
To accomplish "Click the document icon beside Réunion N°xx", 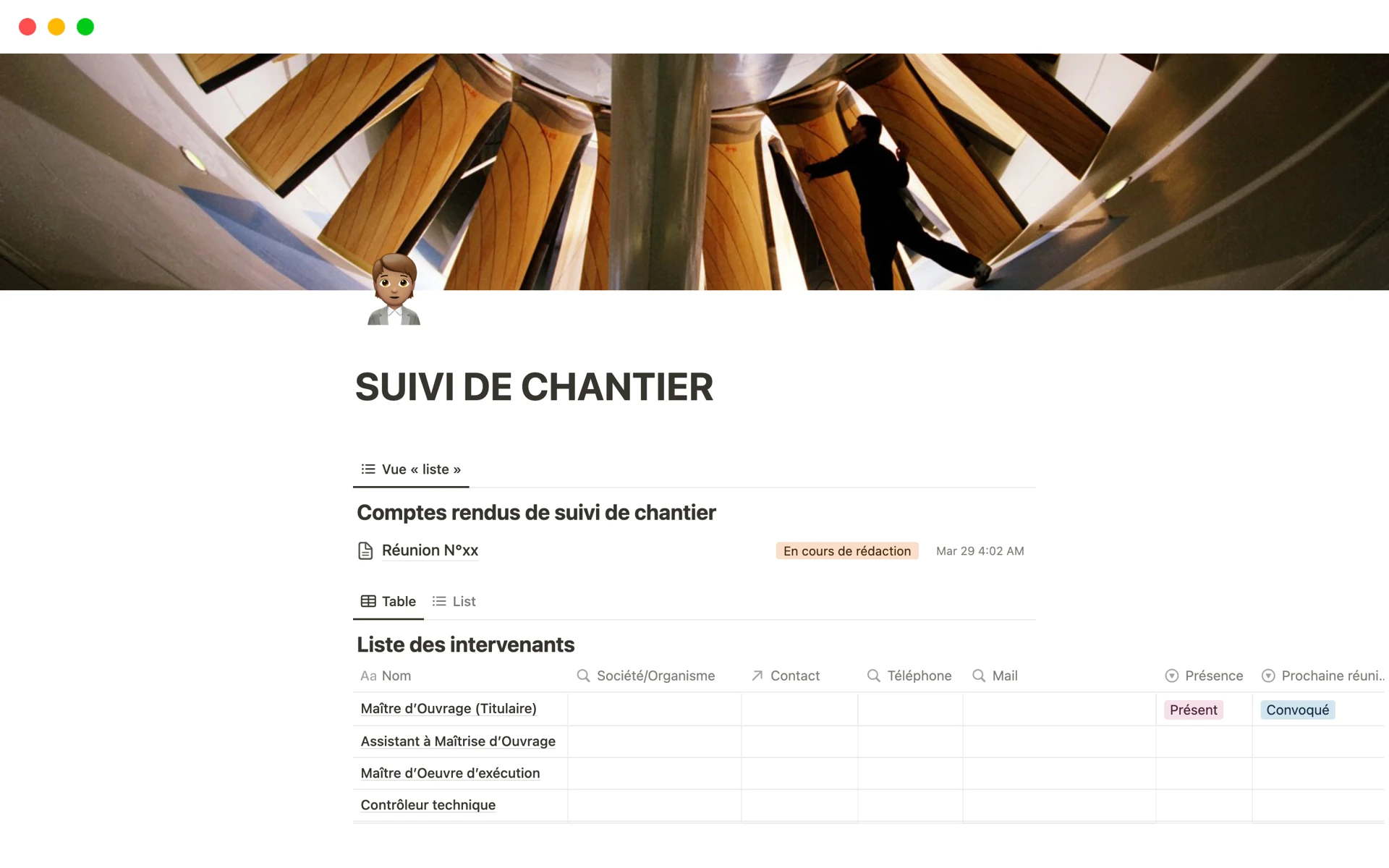I will point(365,550).
